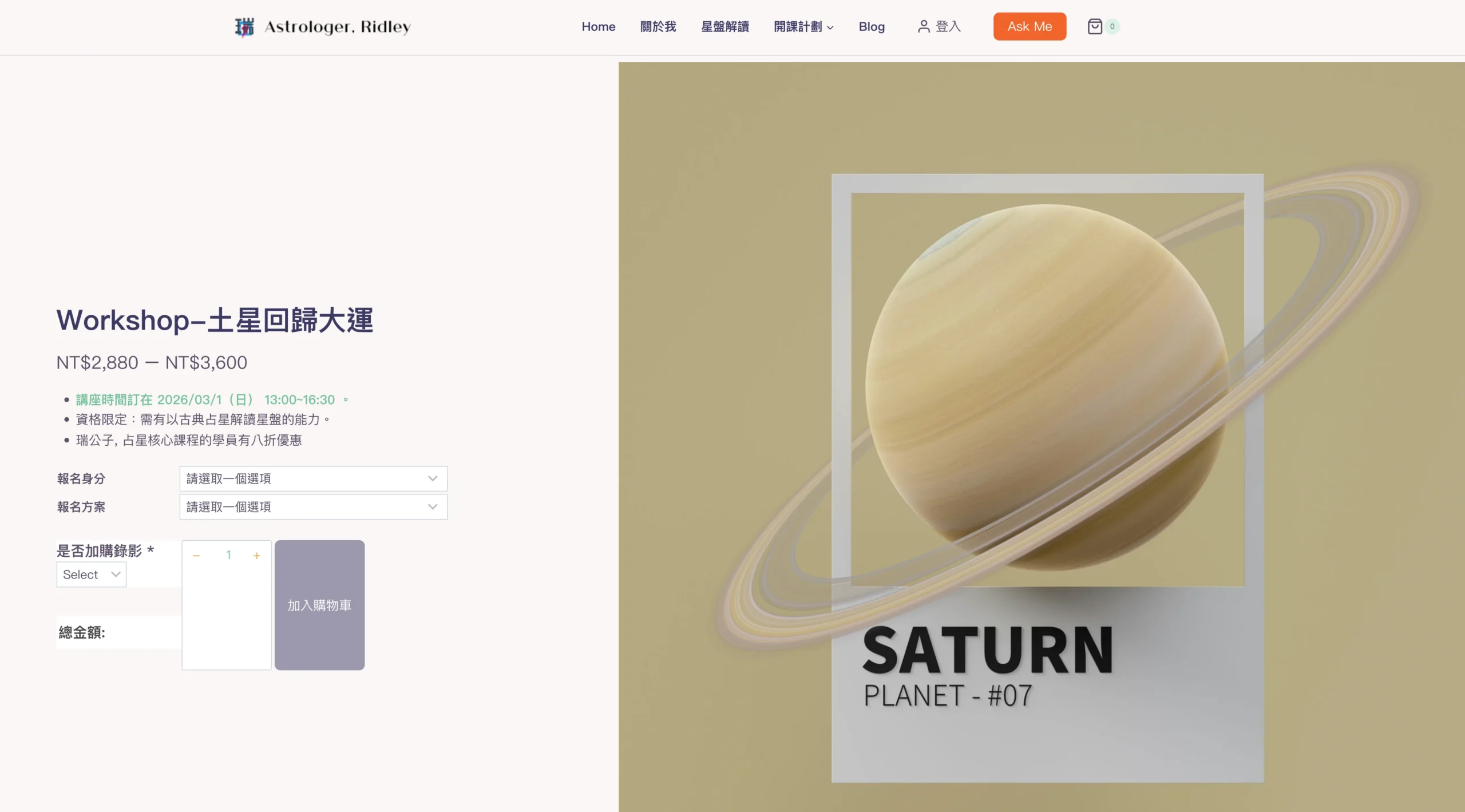This screenshot has width=1465, height=812.
Task: Click the user account login icon
Action: click(x=923, y=26)
